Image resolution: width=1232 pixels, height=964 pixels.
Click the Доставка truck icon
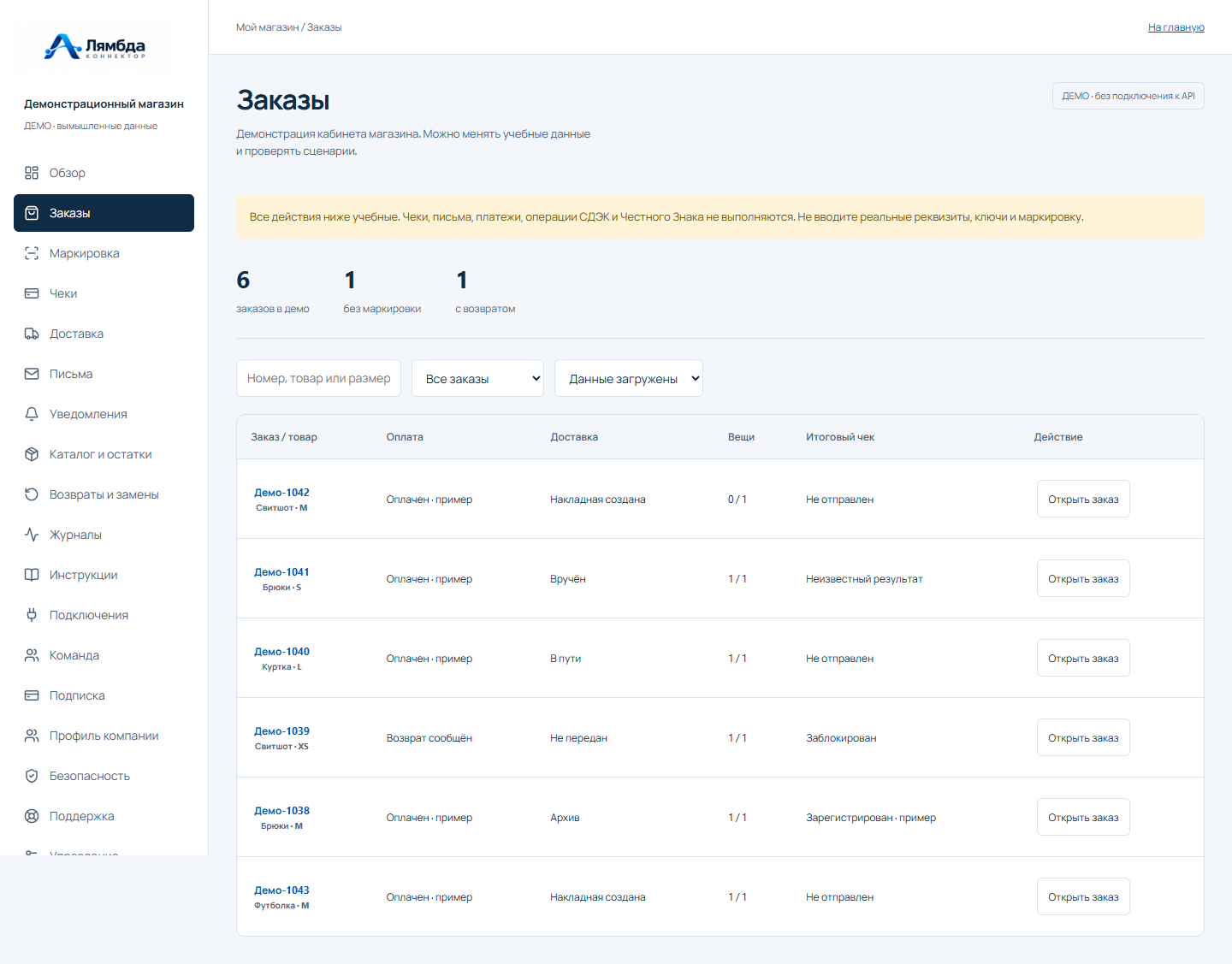coord(32,334)
